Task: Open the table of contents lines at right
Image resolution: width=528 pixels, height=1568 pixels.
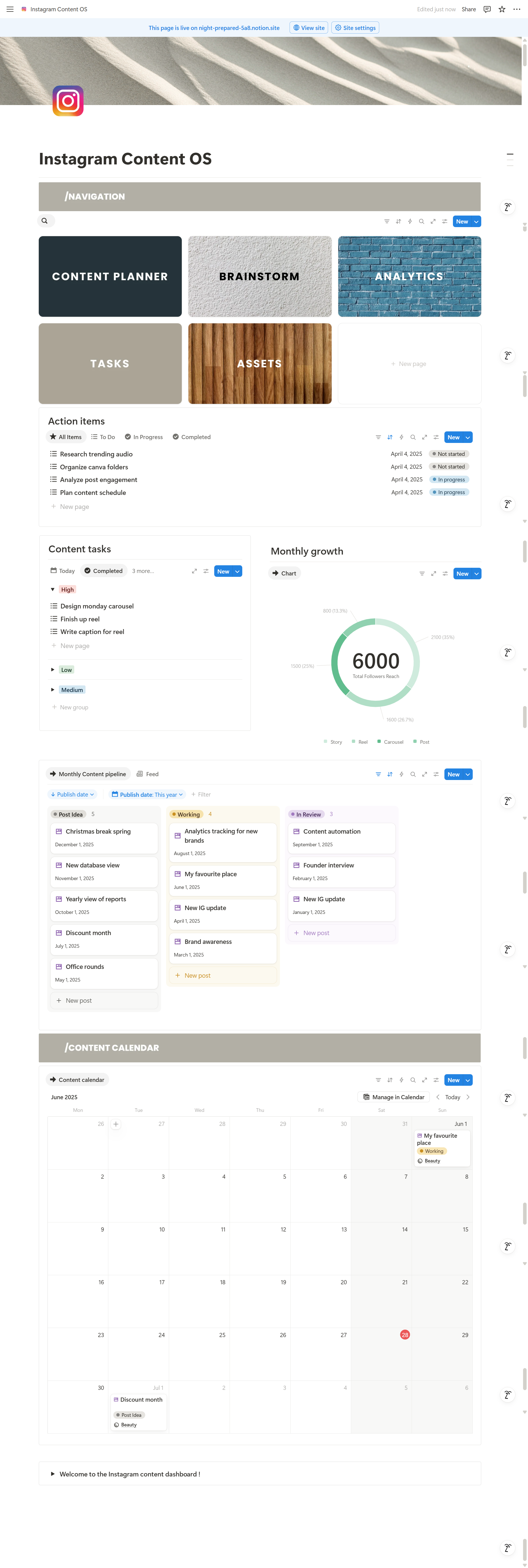Action: coord(510,160)
